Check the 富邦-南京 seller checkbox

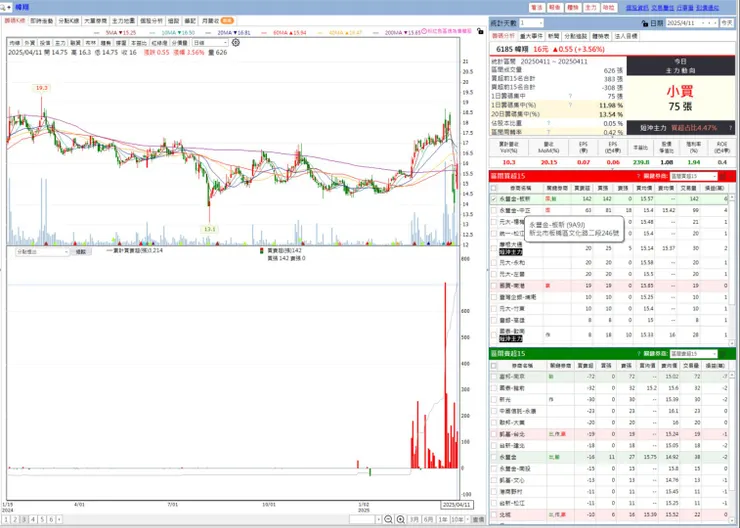(x=494, y=377)
